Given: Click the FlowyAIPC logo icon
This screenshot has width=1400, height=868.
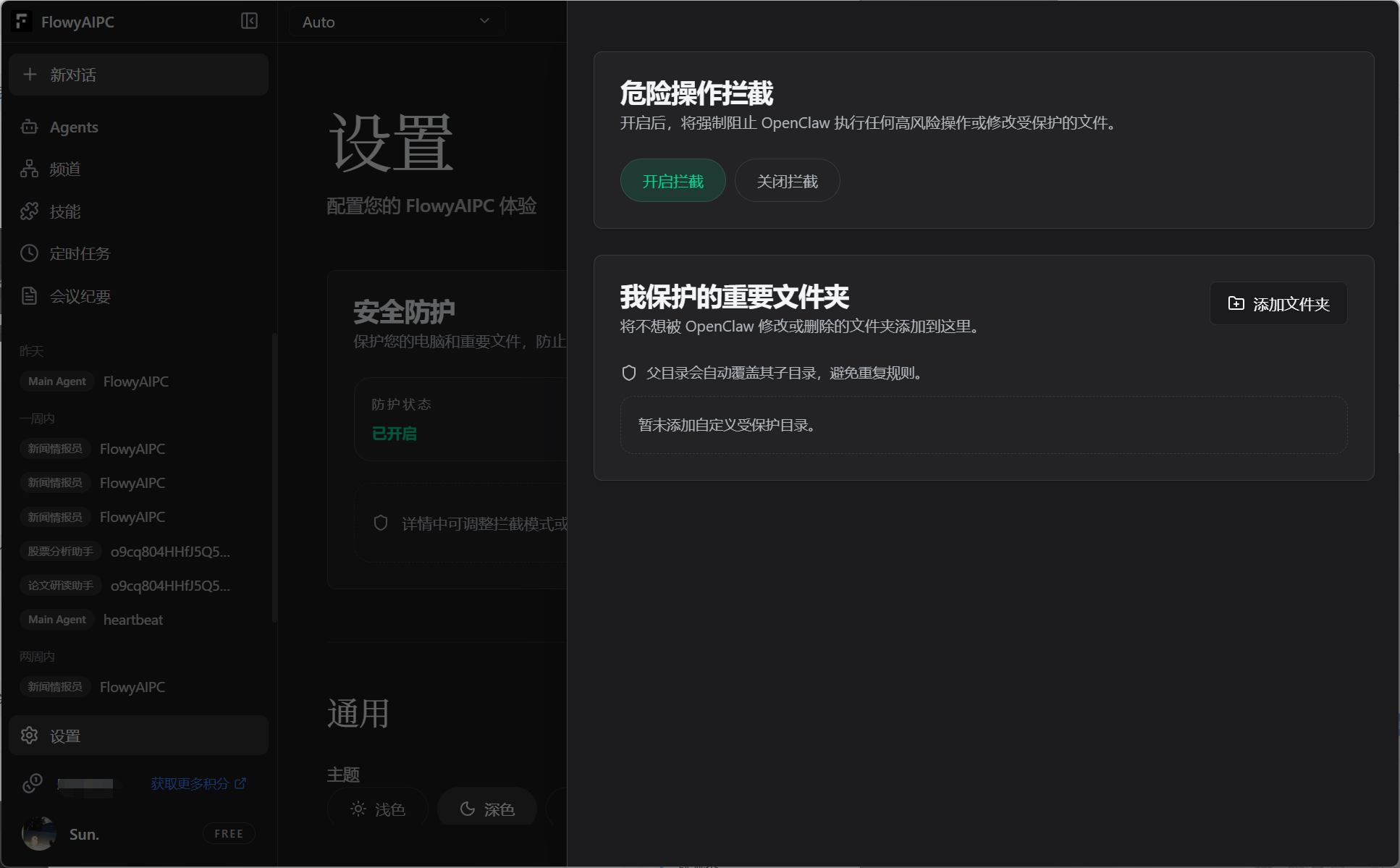Looking at the screenshot, I should click(22, 22).
